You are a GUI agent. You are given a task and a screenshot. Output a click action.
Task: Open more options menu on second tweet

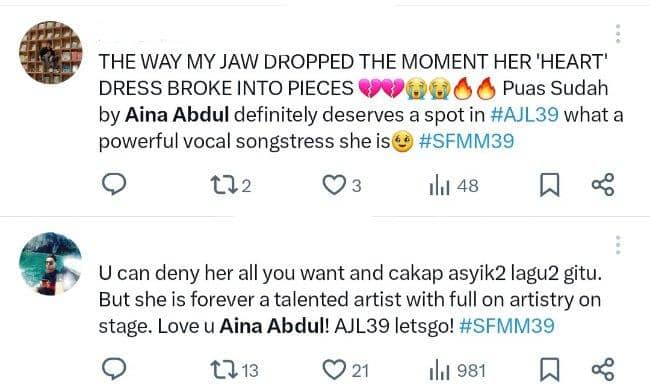point(618,245)
